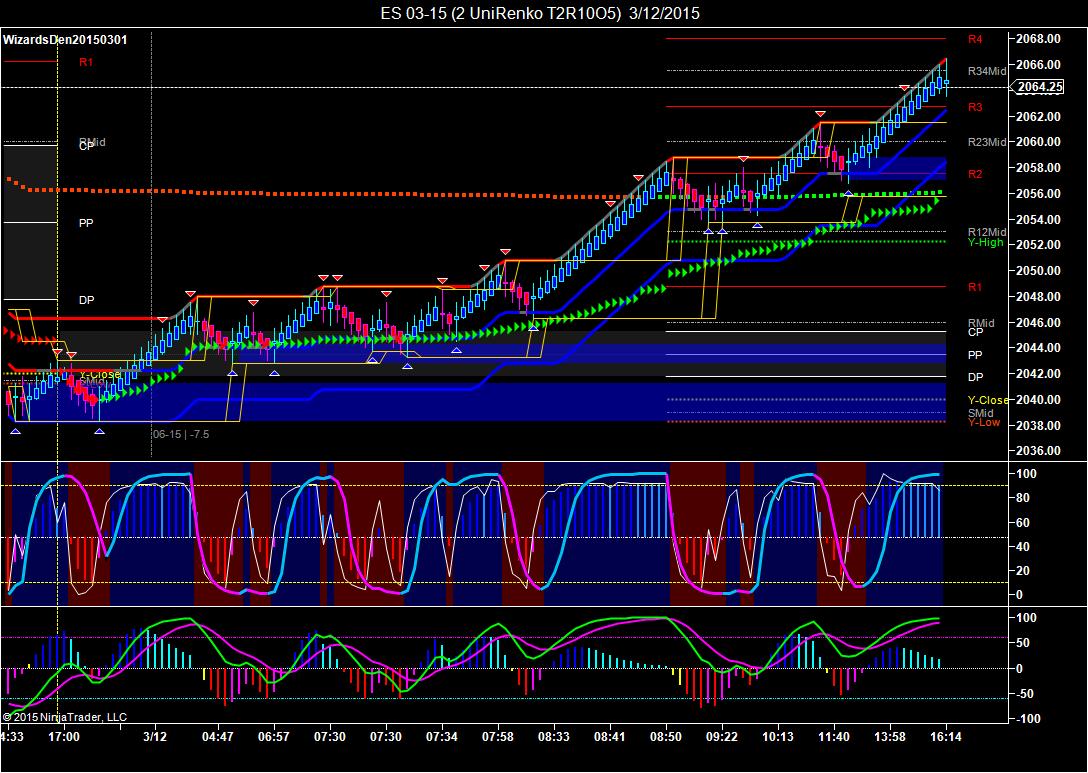Select the 17:00 time axis label
The height and width of the screenshot is (773, 1088).
click(64, 737)
